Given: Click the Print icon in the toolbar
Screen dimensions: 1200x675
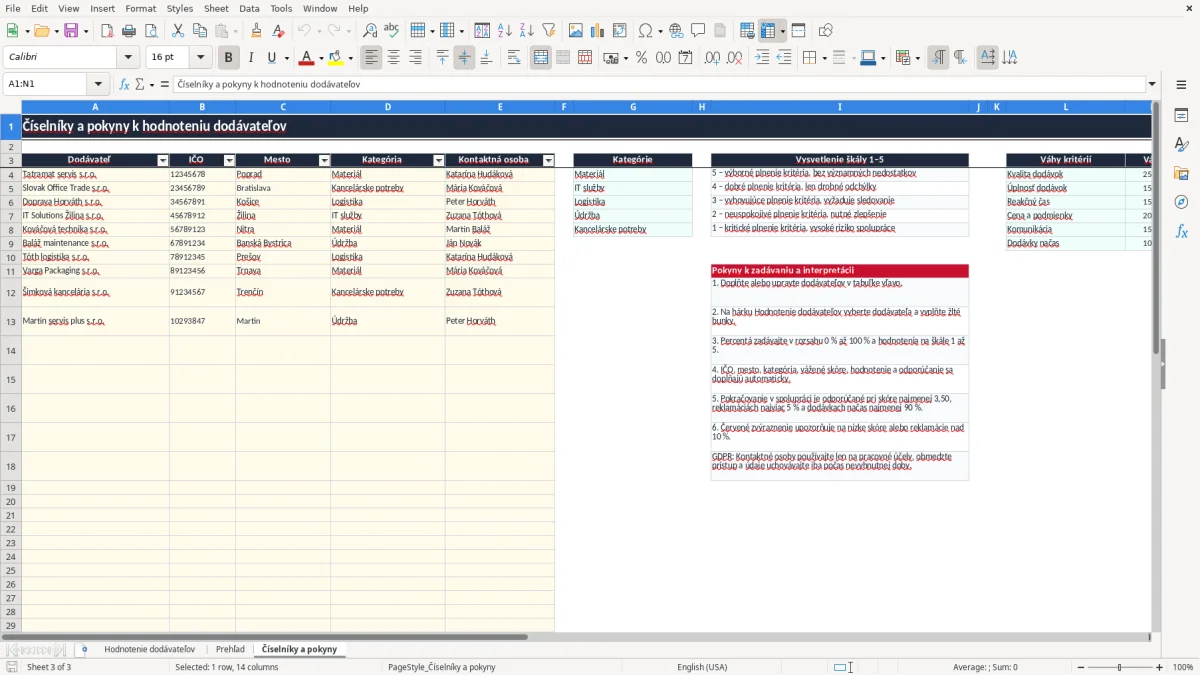Looking at the screenshot, I should click(129, 31).
